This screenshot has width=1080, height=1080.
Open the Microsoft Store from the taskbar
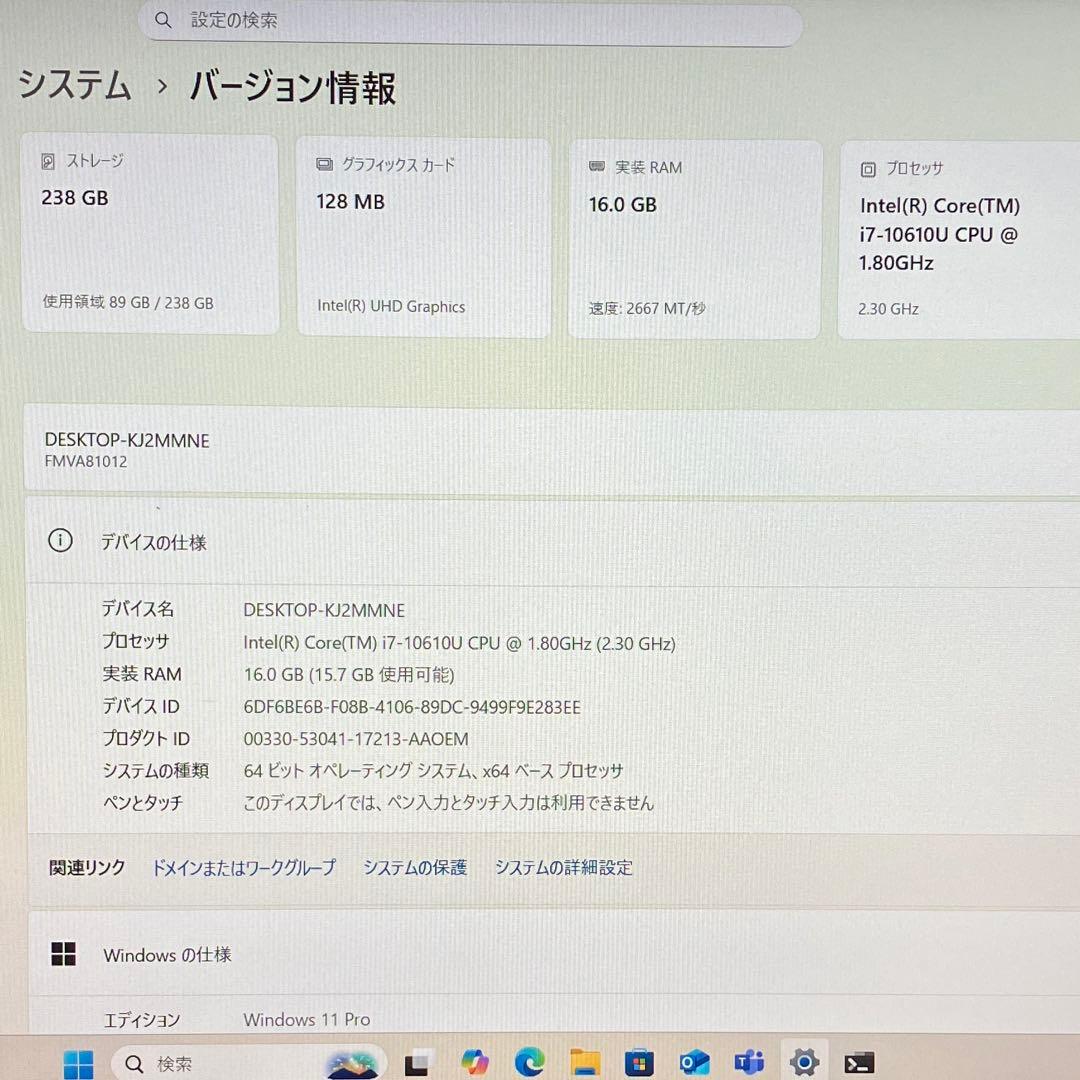pyautogui.click(x=638, y=1062)
